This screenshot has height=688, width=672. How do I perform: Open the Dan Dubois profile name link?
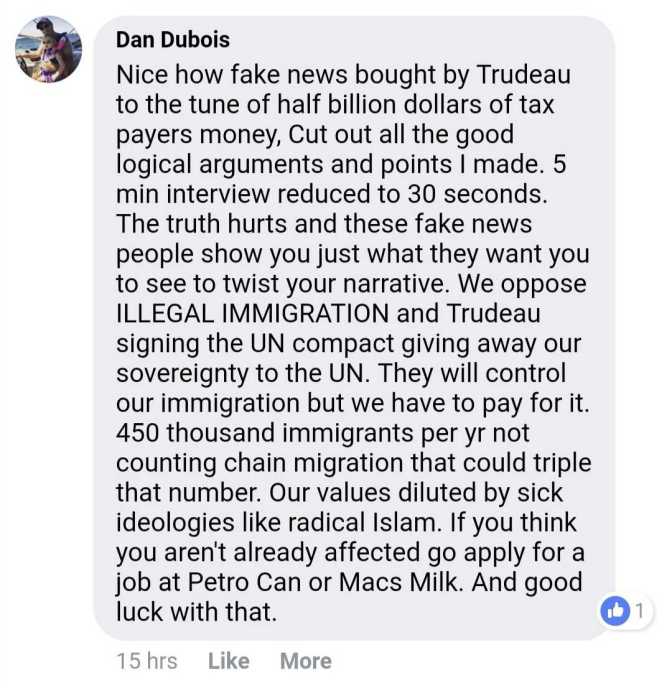(x=173, y=40)
